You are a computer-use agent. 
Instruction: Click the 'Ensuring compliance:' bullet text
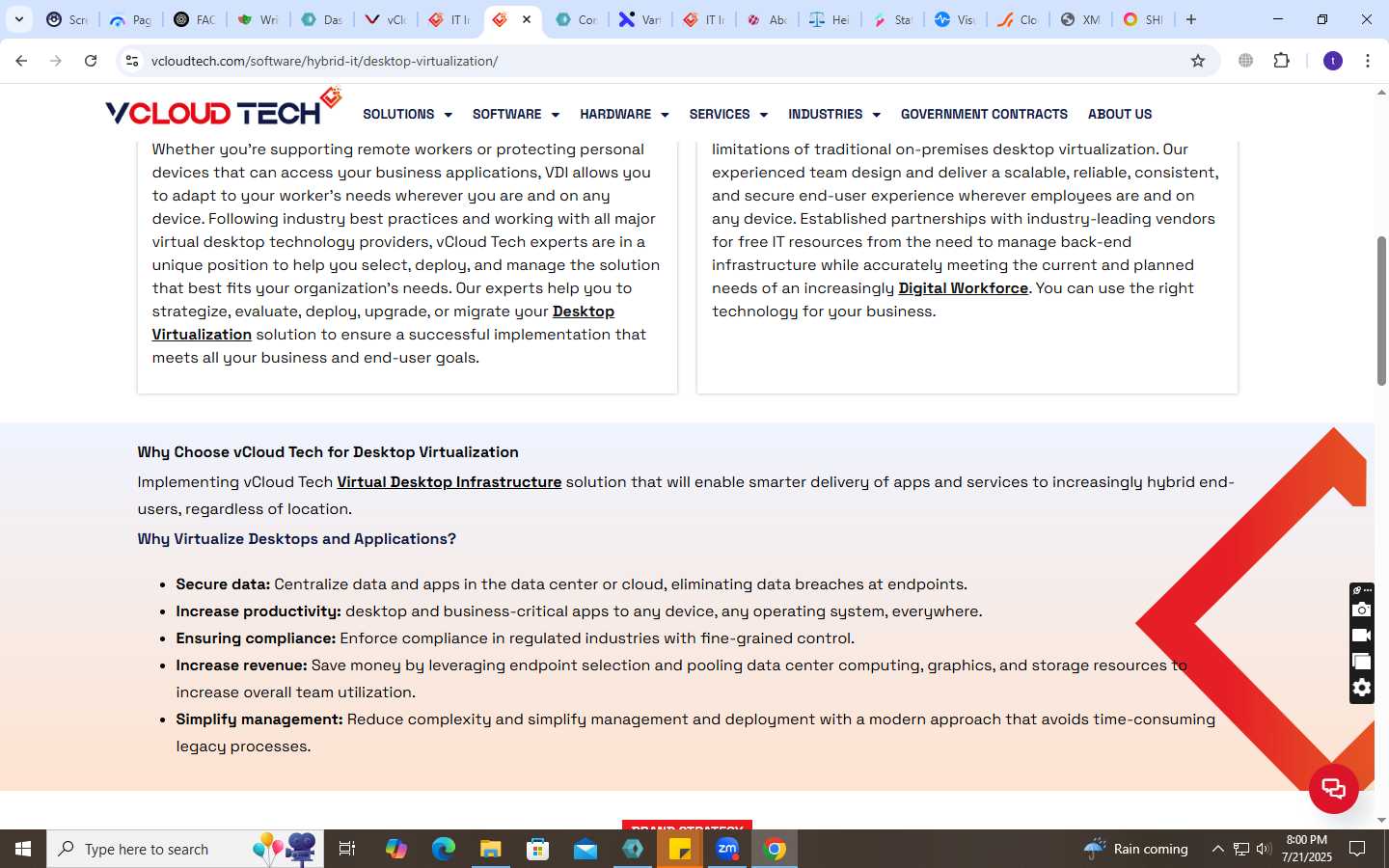[x=256, y=637]
